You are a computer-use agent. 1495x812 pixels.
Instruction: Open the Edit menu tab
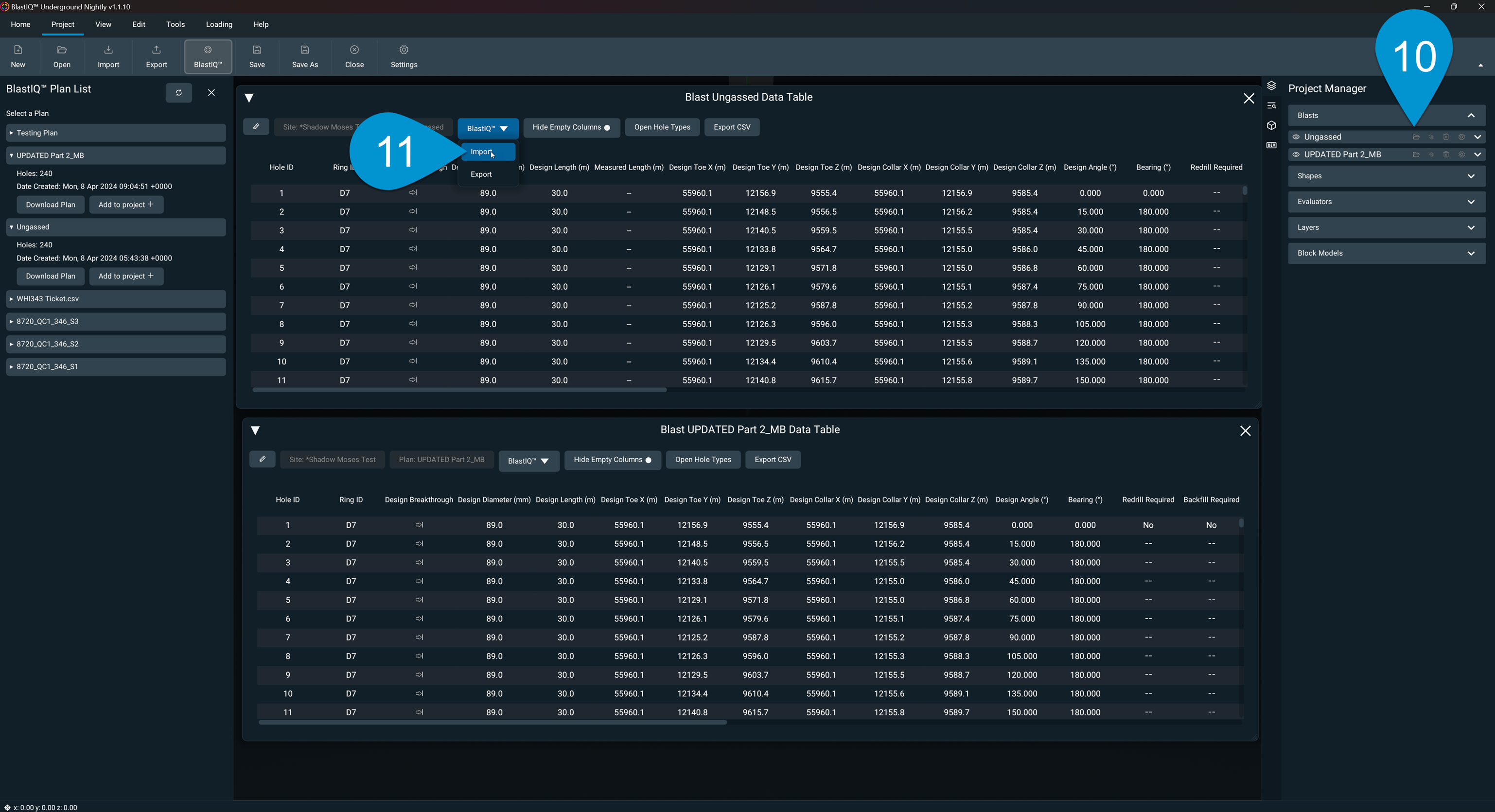coord(139,24)
